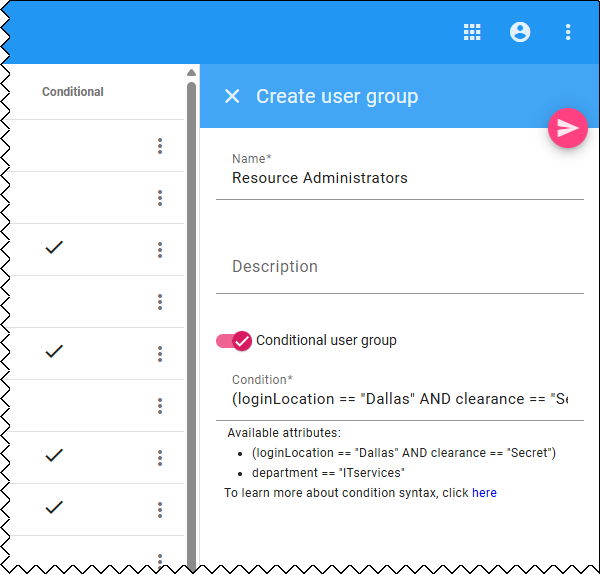Click into the Condition input field
Image resolution: width=600 pixels, height=575 pixels.
(400, 399)
